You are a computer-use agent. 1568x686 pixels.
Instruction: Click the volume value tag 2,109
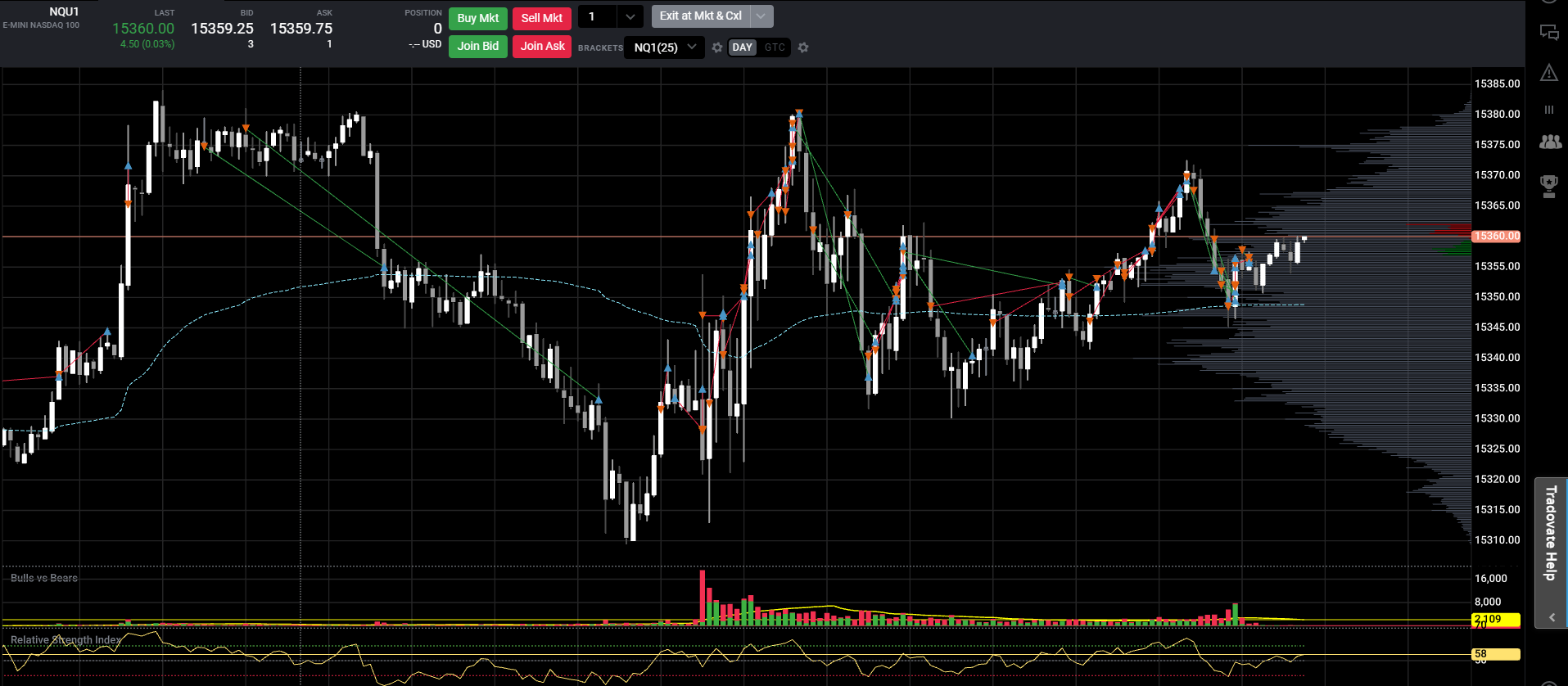(1496, 620)
